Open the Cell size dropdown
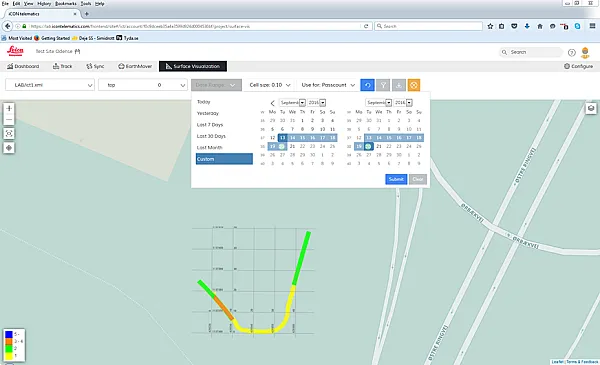The height and width of the screenshot is (365, 600). coord(270,85)
